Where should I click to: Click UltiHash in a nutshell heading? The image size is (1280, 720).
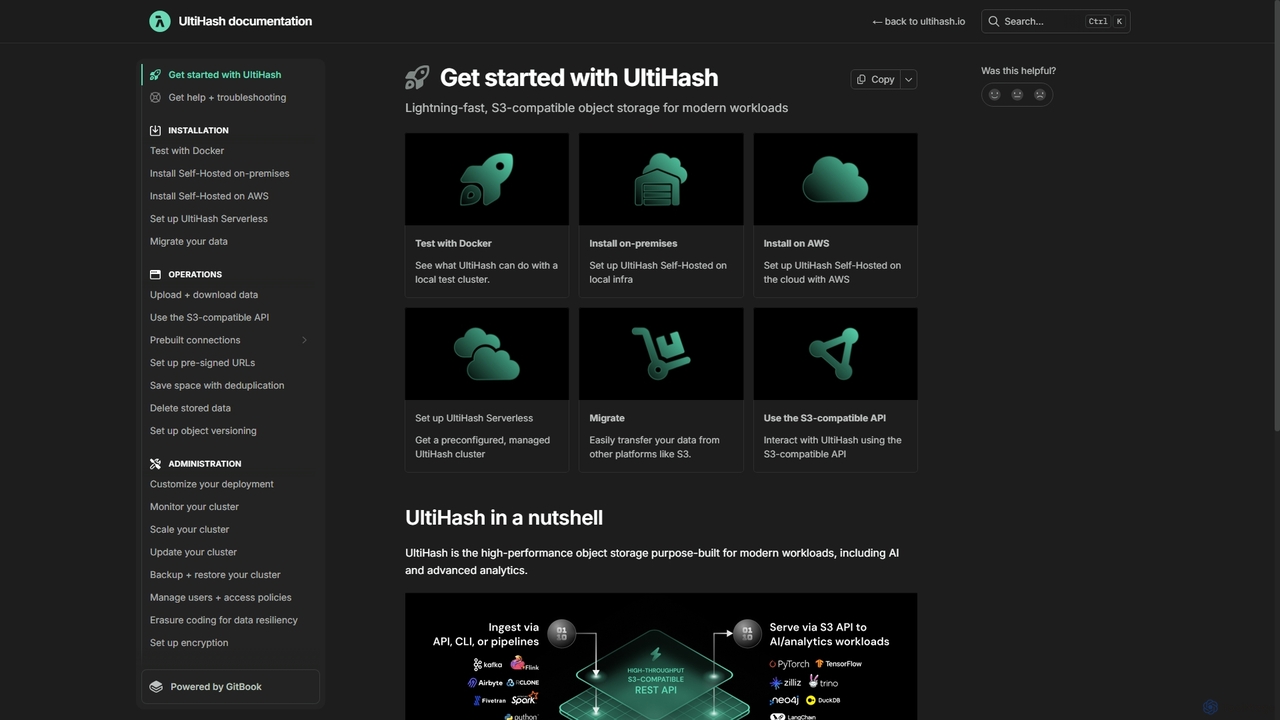coord(504,518)
